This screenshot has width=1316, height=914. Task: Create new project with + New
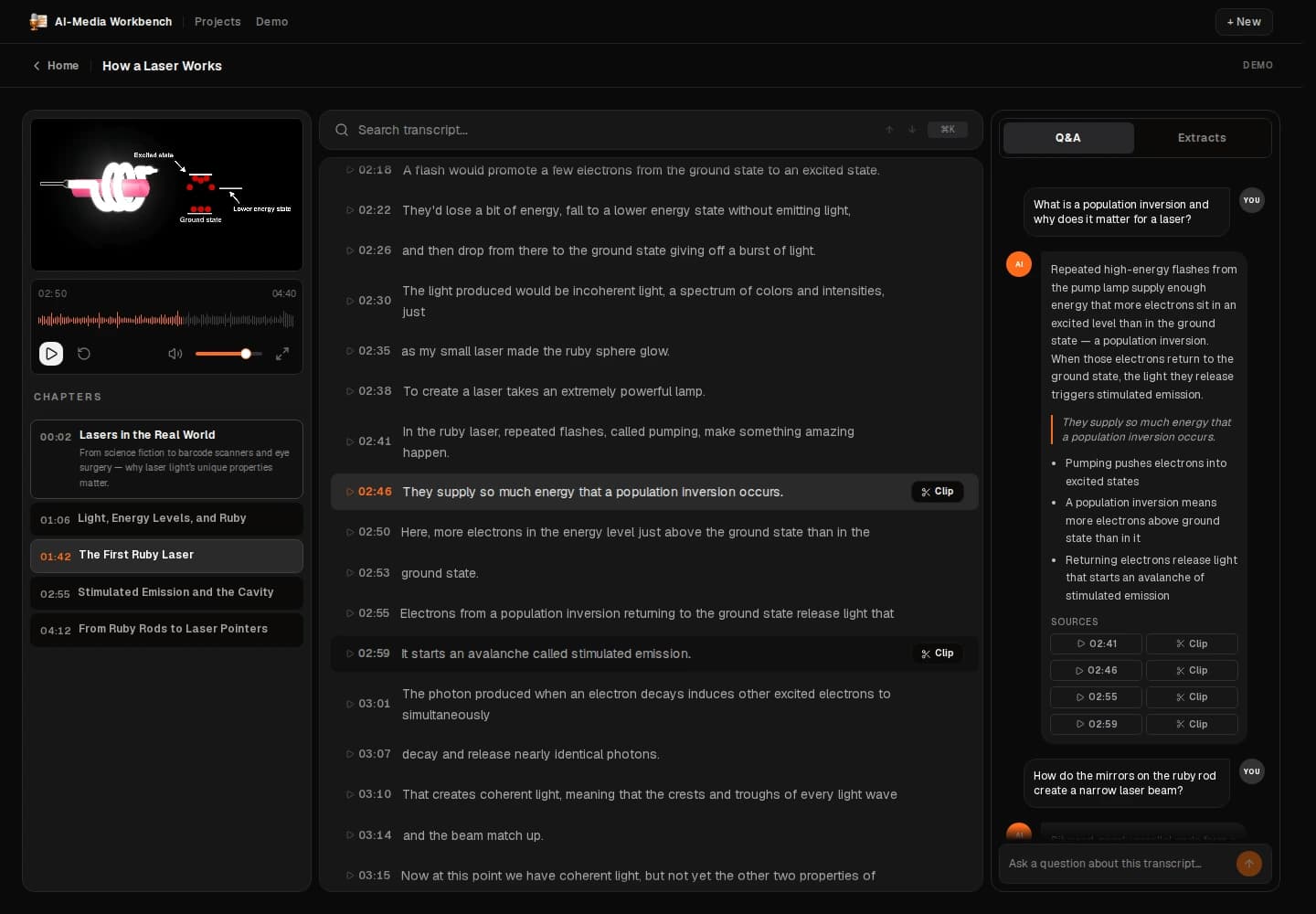[1244, 22]
